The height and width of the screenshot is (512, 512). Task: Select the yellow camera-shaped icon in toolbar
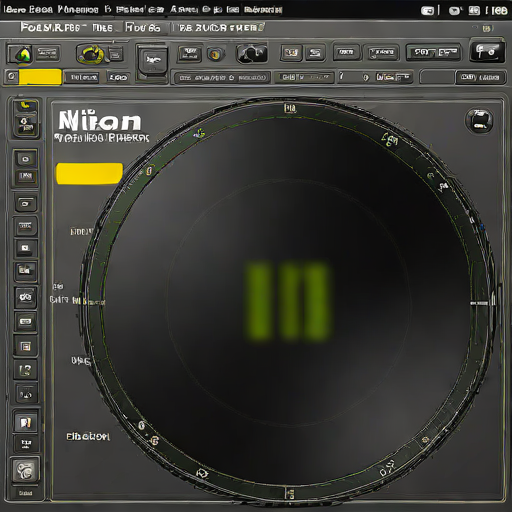coord(91,54)
